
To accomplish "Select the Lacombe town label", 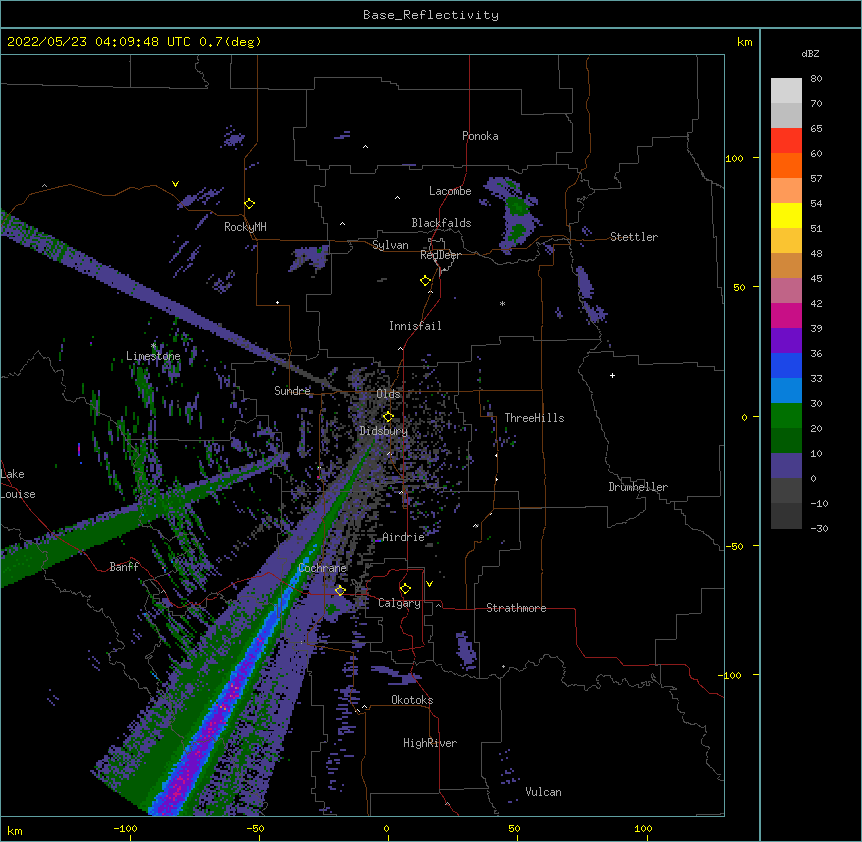I will click(x=450, y=191).
